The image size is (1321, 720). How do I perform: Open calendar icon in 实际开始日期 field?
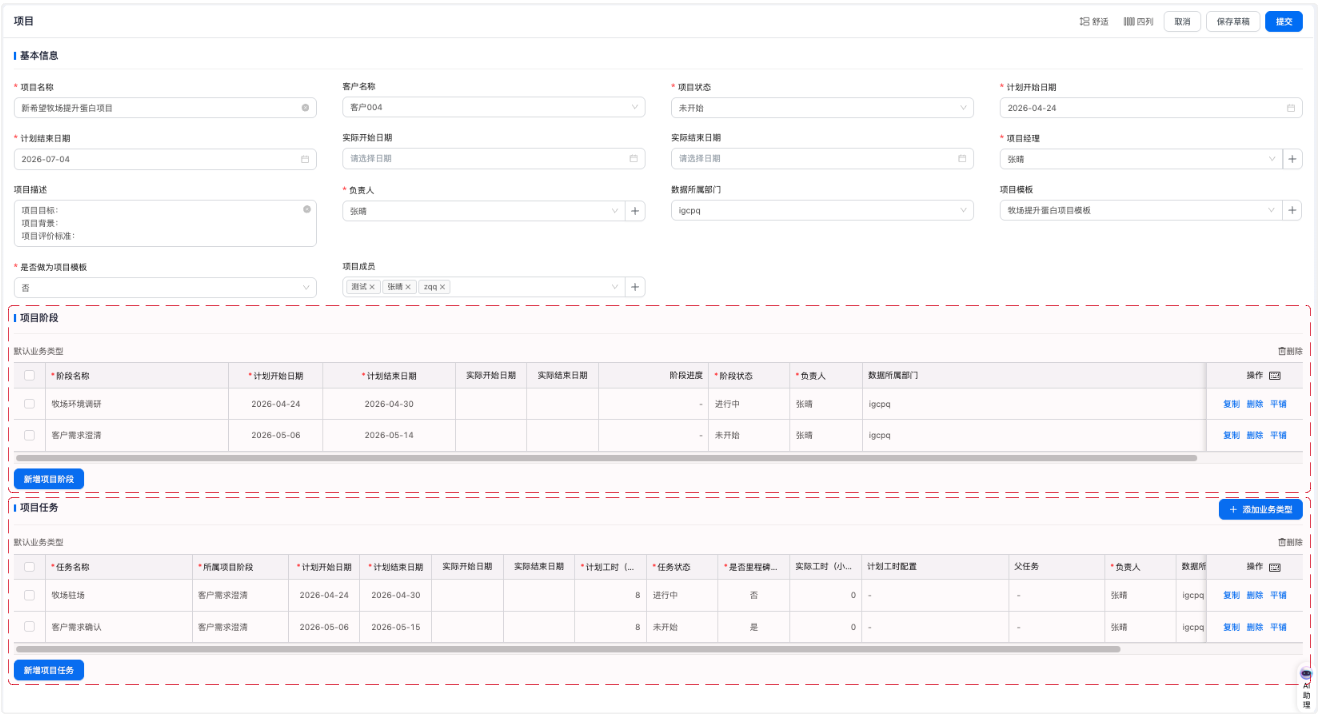tap(633, 158)
